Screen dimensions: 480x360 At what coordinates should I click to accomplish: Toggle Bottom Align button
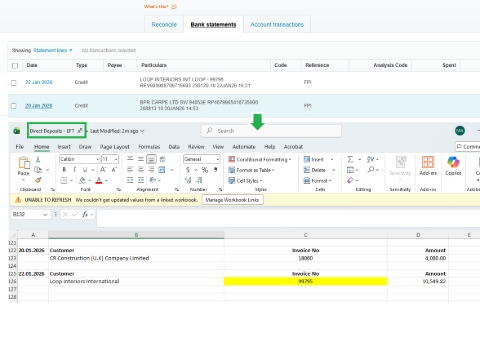coord(151,159)
